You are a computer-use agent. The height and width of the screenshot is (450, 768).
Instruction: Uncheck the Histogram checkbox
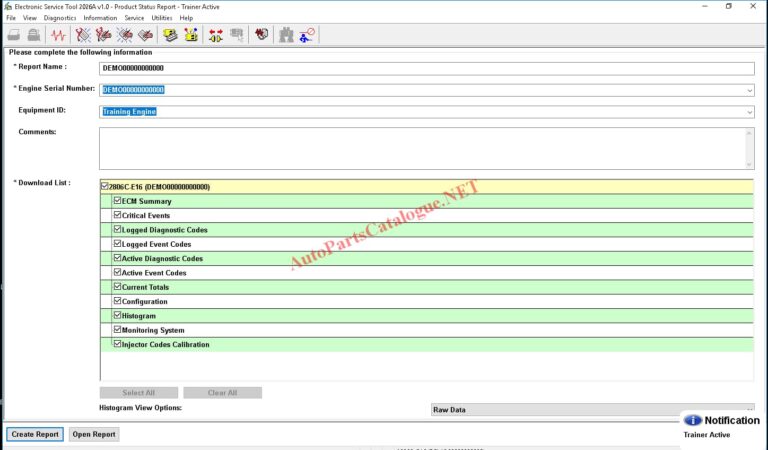pyautogui.click(x=117, y=315)
